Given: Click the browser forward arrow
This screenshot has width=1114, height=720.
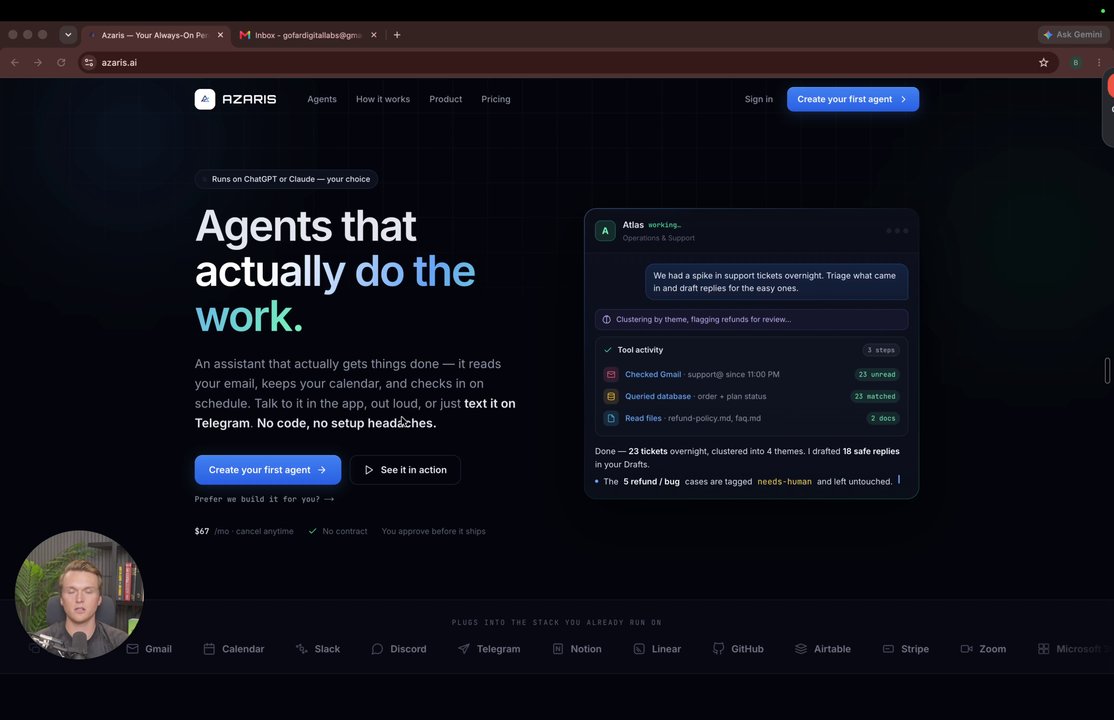Looking at the screenshot, I should pos(38,63).
